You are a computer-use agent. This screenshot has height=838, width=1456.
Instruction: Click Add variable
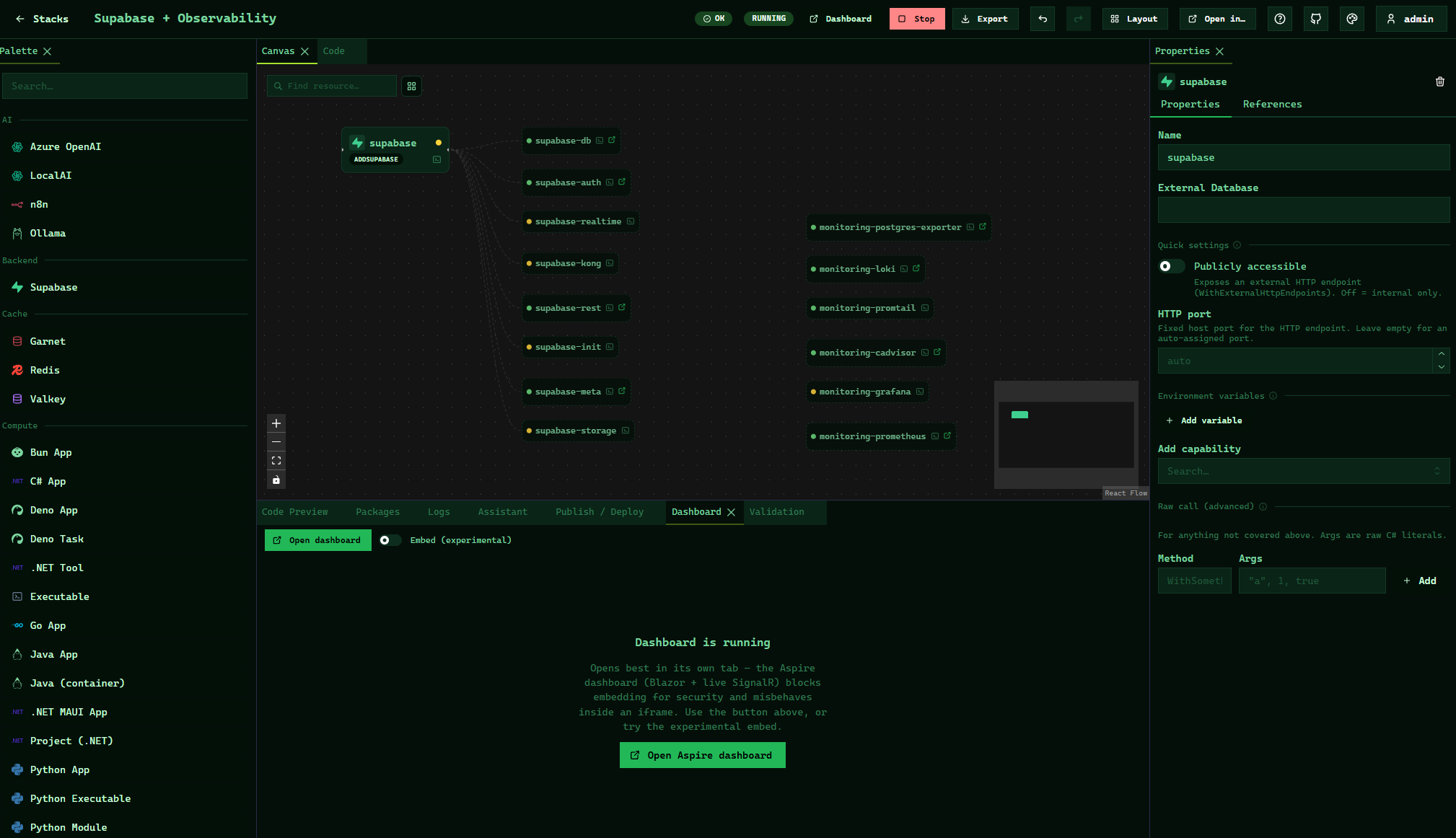pyautogui.click(x=1203, y=420)
